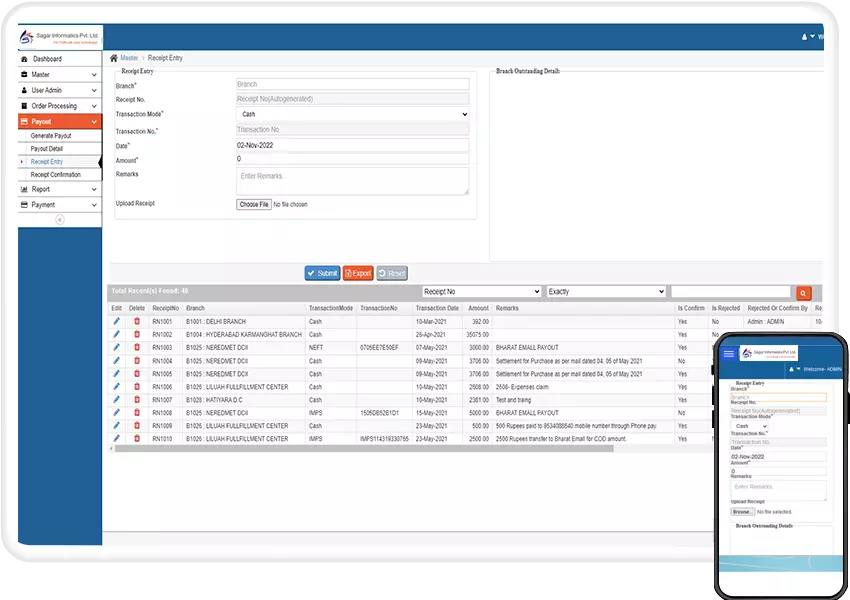Click the Master breadcrumb link
The width and height of the screenshot is (850, 600).
pos(129,58)
